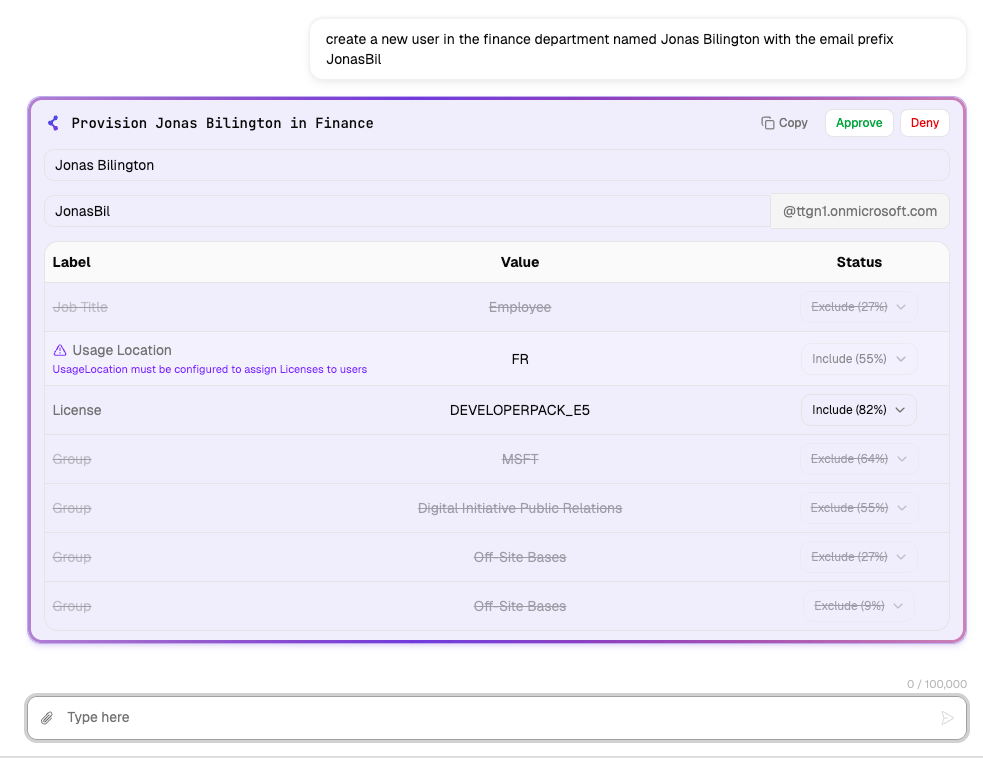Deny the provisioning request
The height and width of the screenshot is (758, 983).
pos(925,123)
